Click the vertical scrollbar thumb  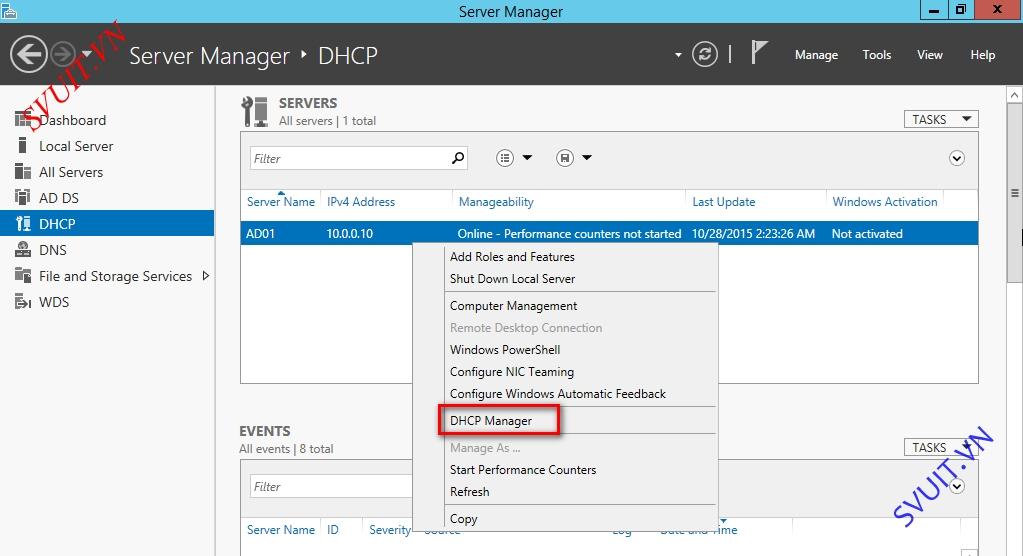[1015, 193]
